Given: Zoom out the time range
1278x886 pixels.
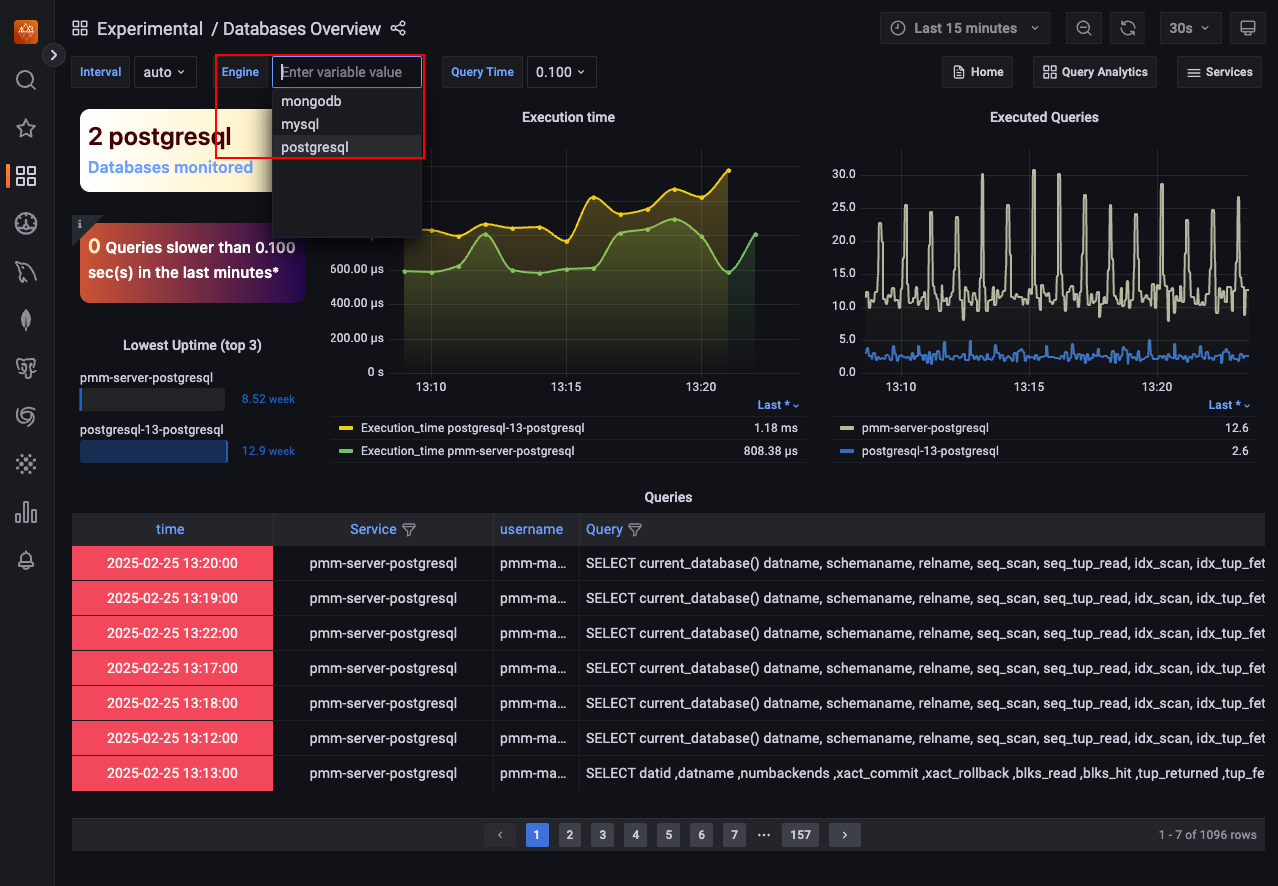Looking at the screenshot, I should coord(1084,28).
